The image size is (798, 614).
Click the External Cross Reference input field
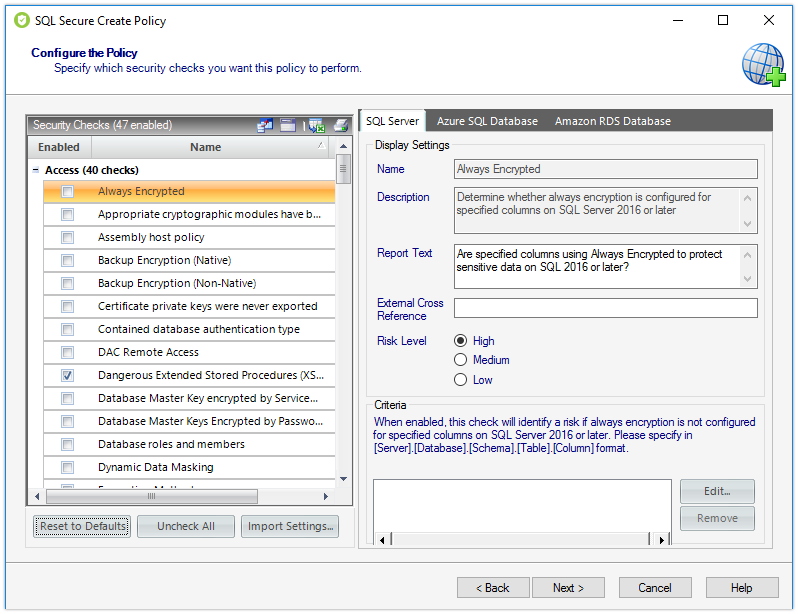coord(606,308)
